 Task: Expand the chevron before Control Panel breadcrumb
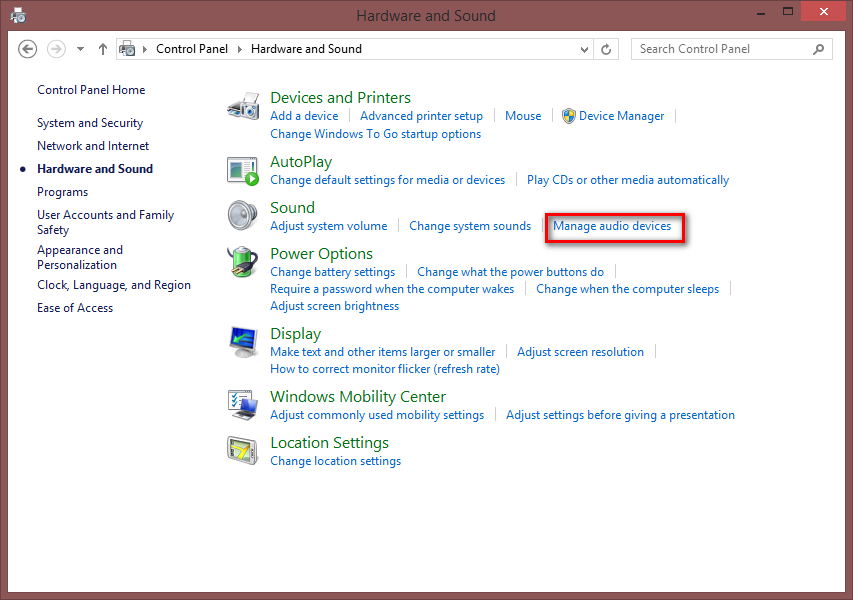point(145,50)
